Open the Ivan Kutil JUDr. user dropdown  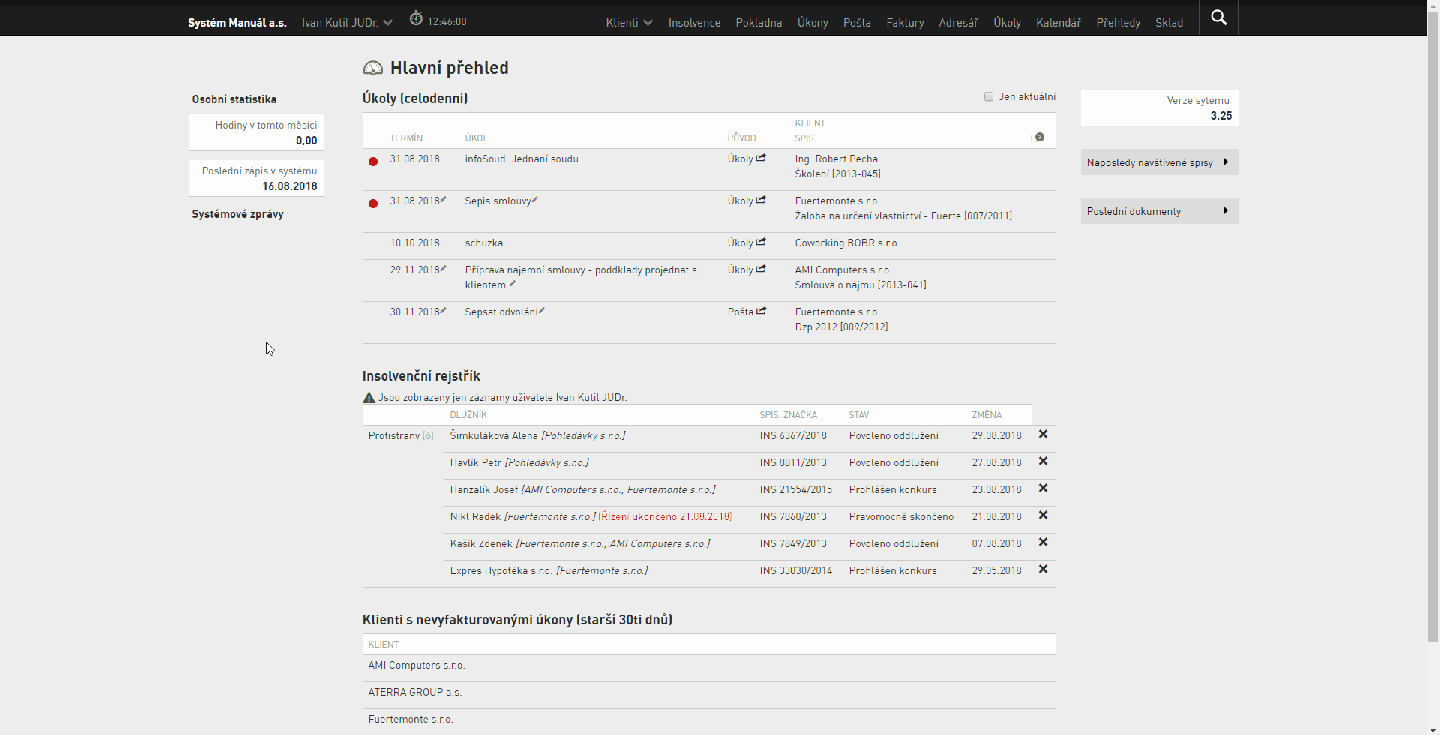pyautogui.click(x=347, y=22)
